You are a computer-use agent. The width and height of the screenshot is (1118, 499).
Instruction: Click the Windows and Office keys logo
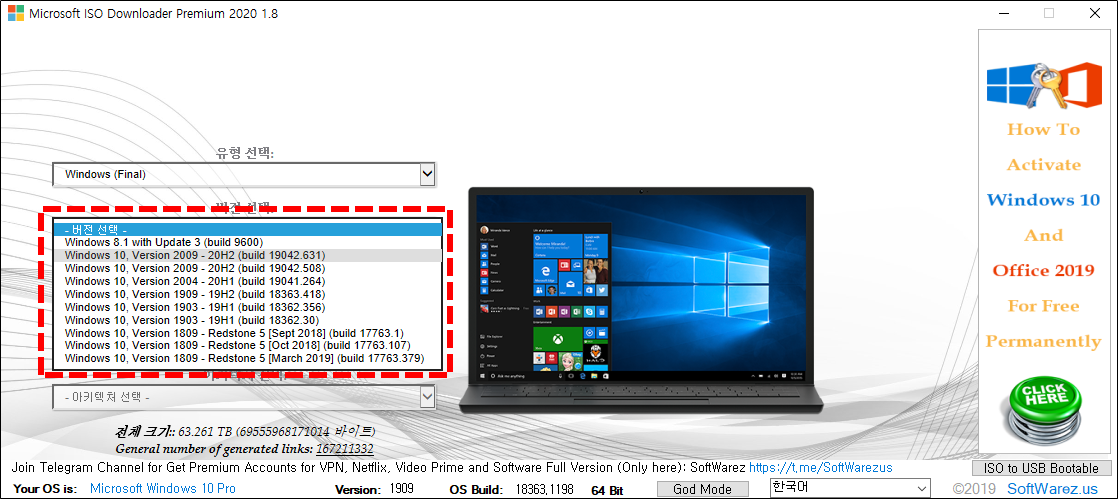1045,86
